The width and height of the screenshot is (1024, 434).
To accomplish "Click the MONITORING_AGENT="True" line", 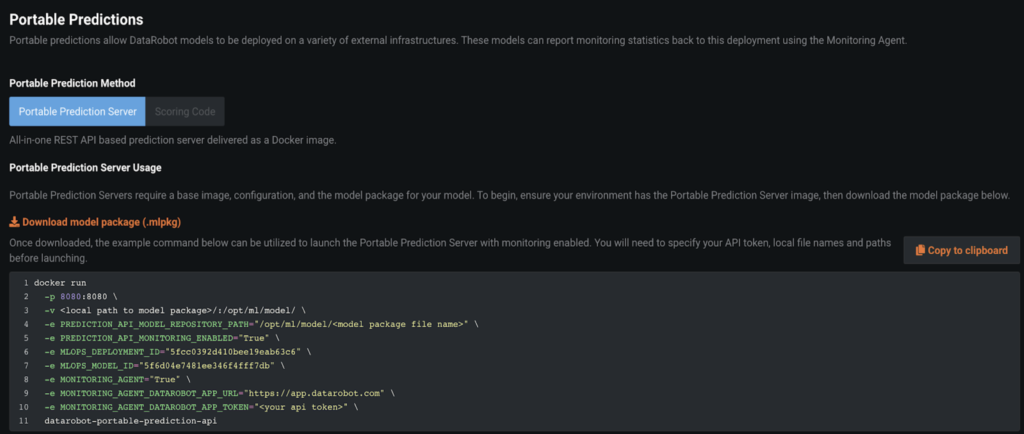I will (x=118, y=379).
